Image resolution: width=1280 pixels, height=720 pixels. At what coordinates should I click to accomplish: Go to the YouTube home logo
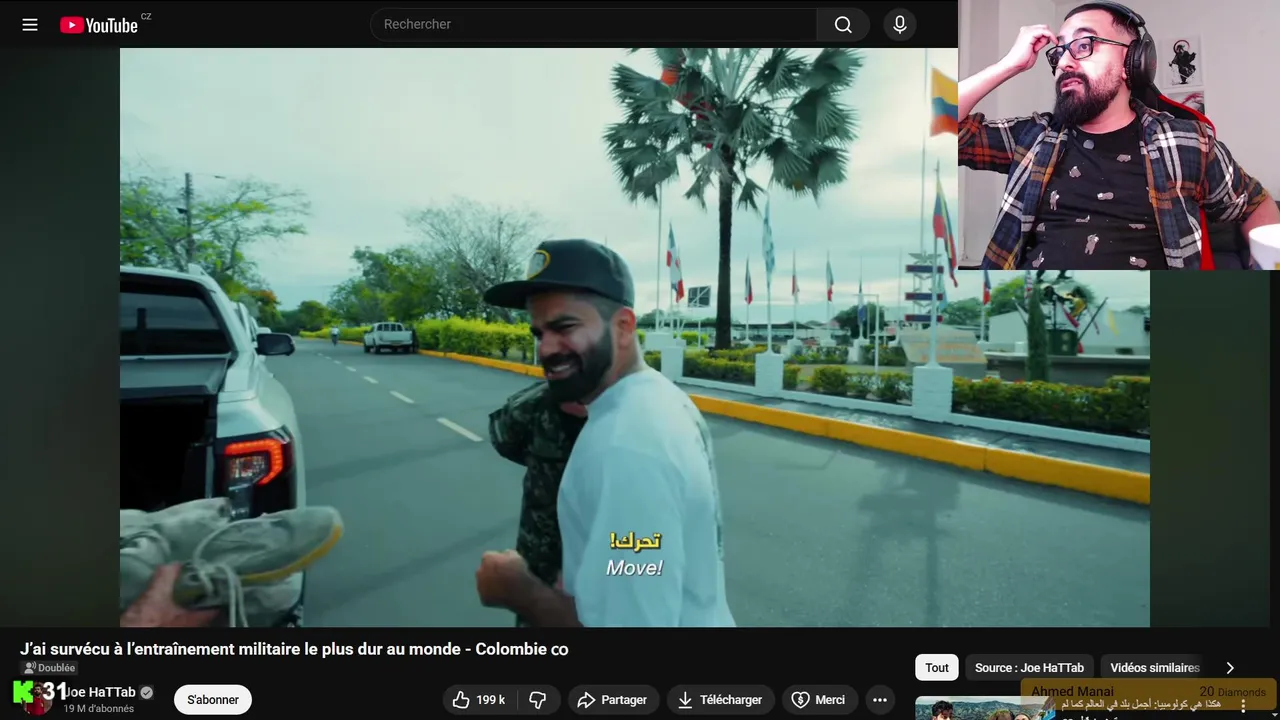pyautogui.click(x=99, y=25)
